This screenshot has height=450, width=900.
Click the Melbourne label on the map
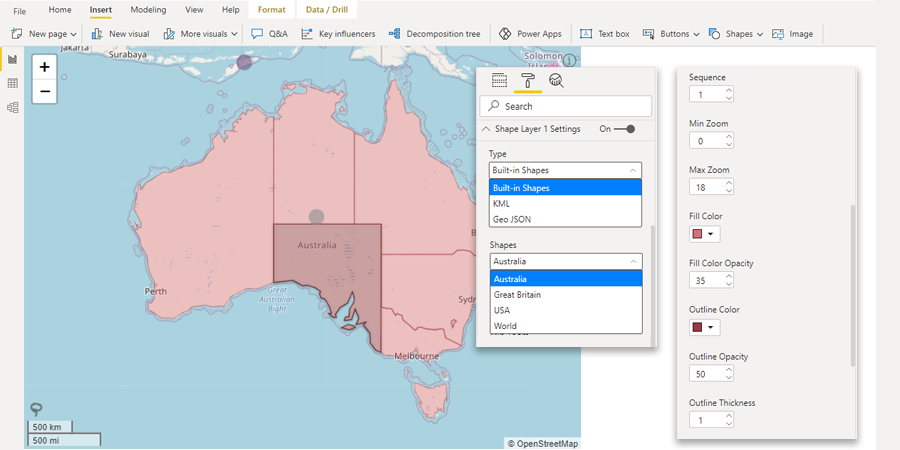417,356
